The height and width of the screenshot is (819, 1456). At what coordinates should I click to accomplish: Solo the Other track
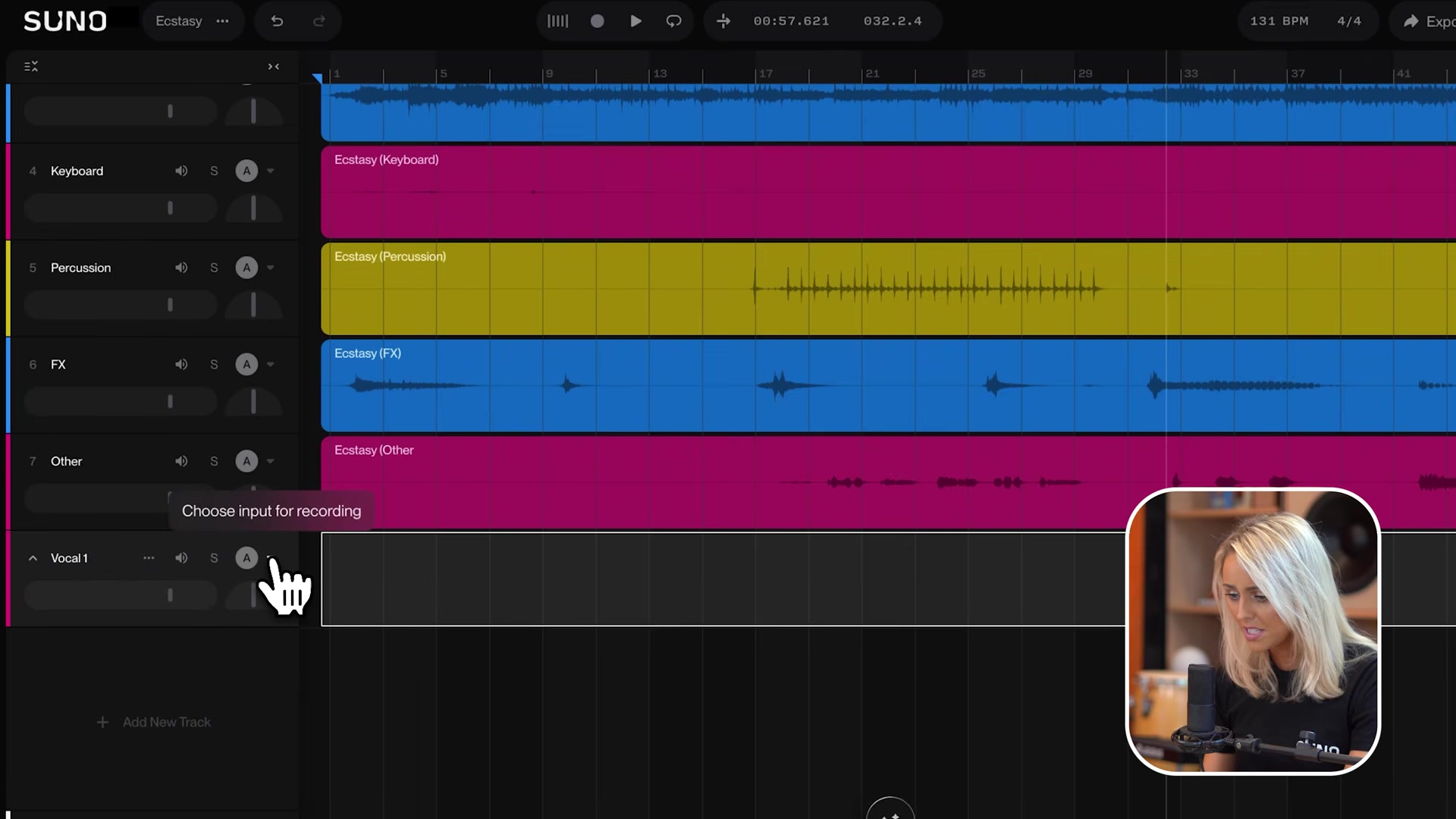pyautogui.click(x=214, y=461)
